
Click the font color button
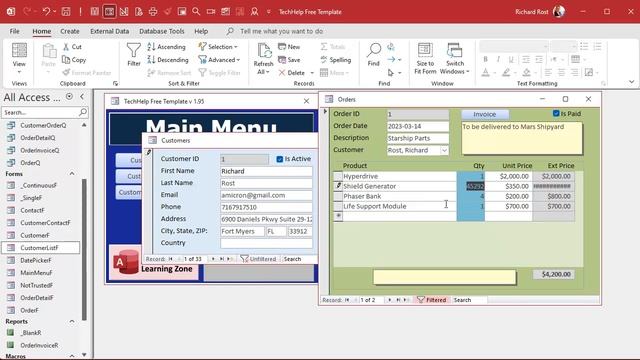485,73
